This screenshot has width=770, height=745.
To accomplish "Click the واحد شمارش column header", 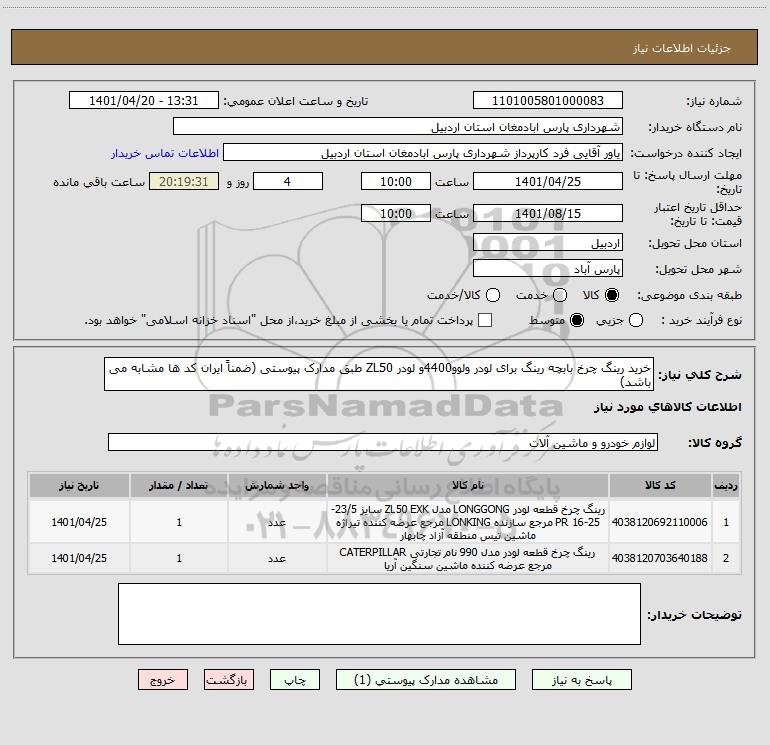I will 277,485.
